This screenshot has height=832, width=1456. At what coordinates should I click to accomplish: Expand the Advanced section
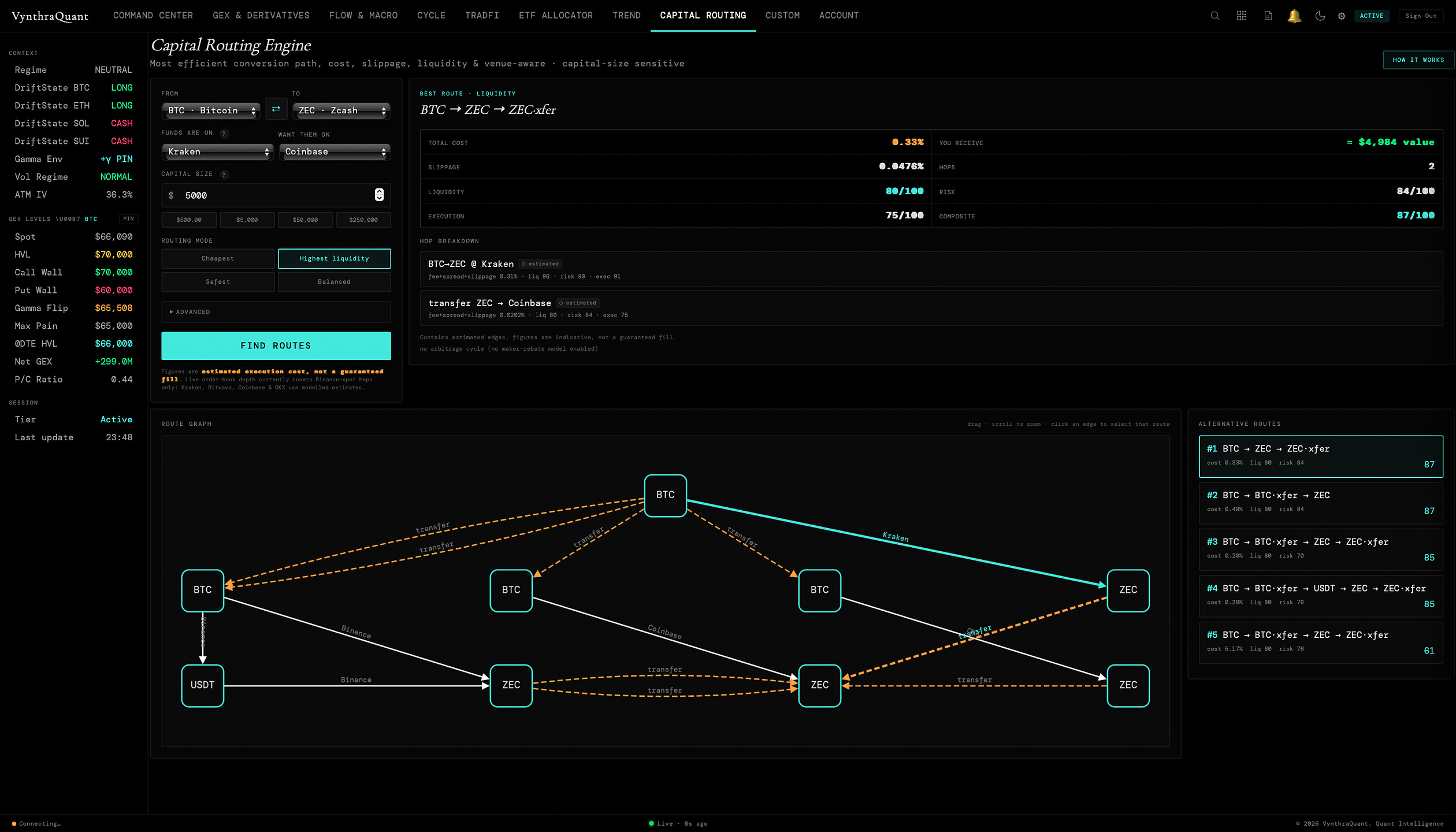pyautogui.click(x=276, y=312)
